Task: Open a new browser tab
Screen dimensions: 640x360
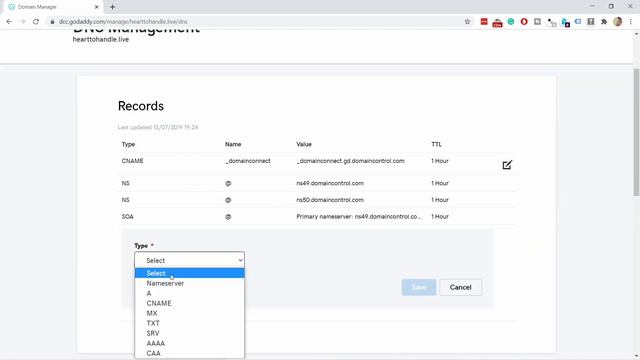Action: point(112,7)
